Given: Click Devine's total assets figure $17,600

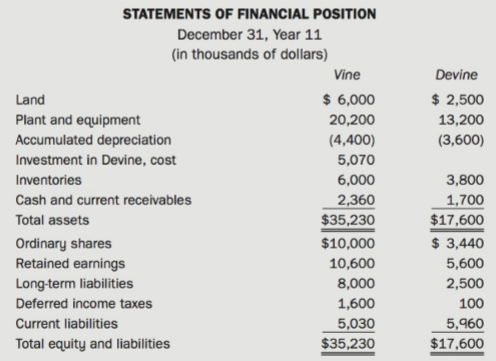Looking at the screenshot, I should point(457,220).
